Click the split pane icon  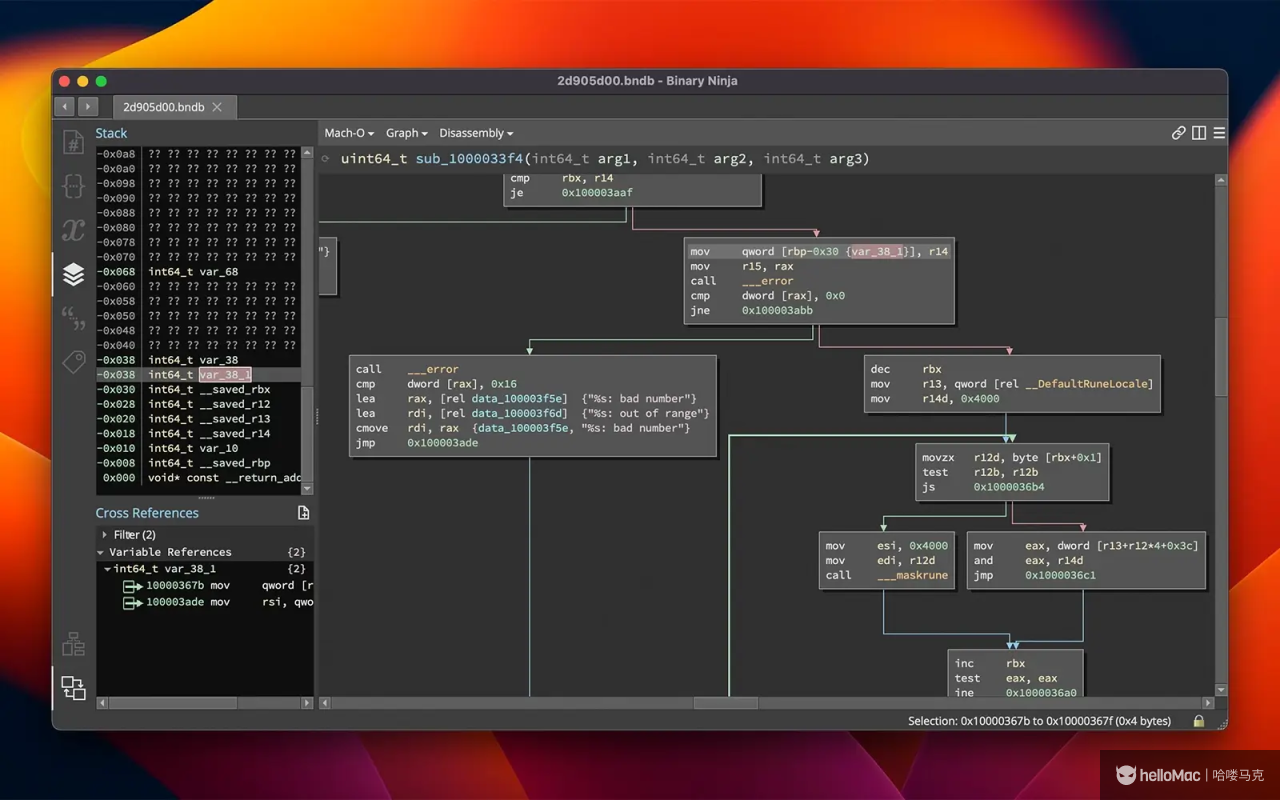1199,133
